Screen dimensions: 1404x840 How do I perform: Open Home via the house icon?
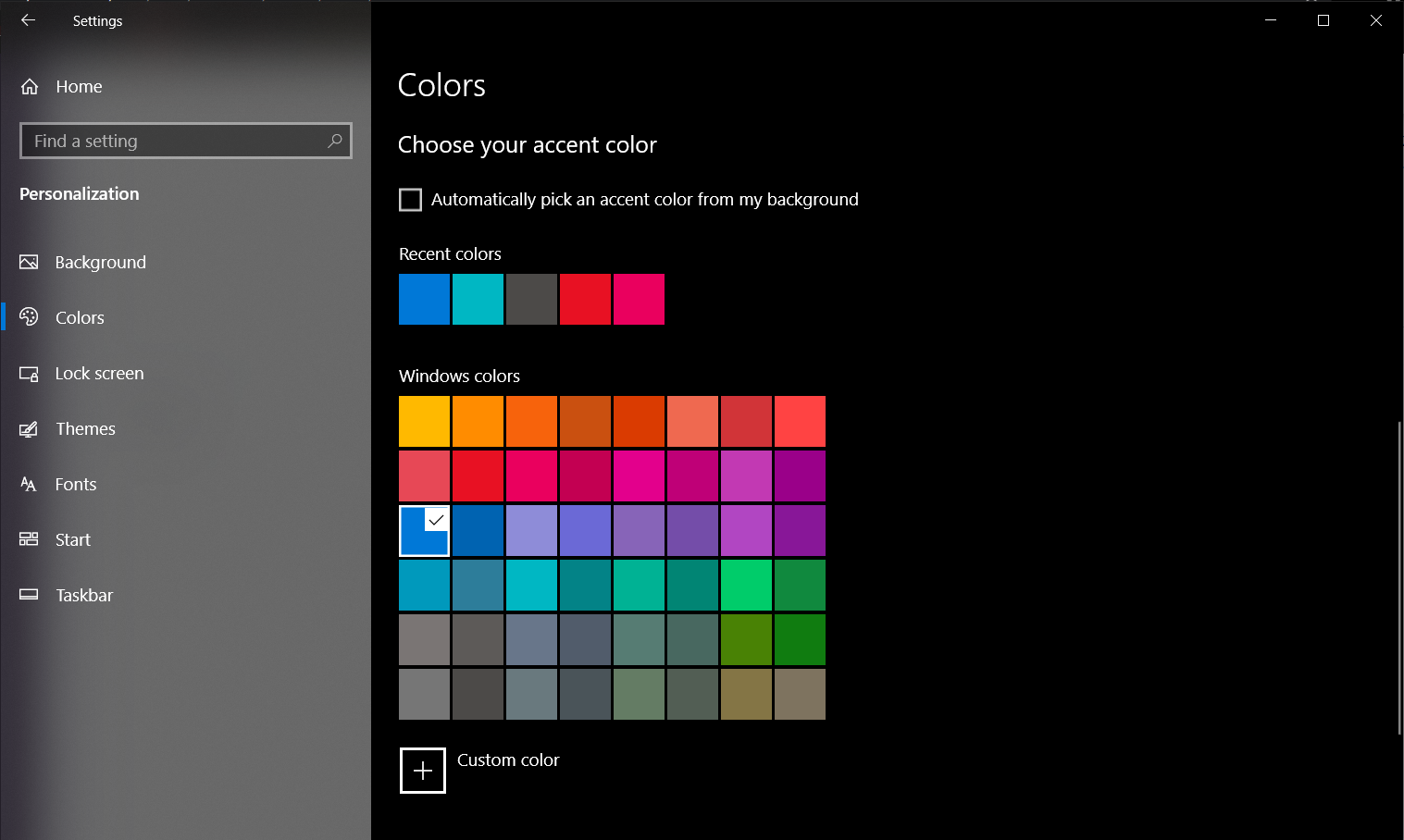(30, 86)
